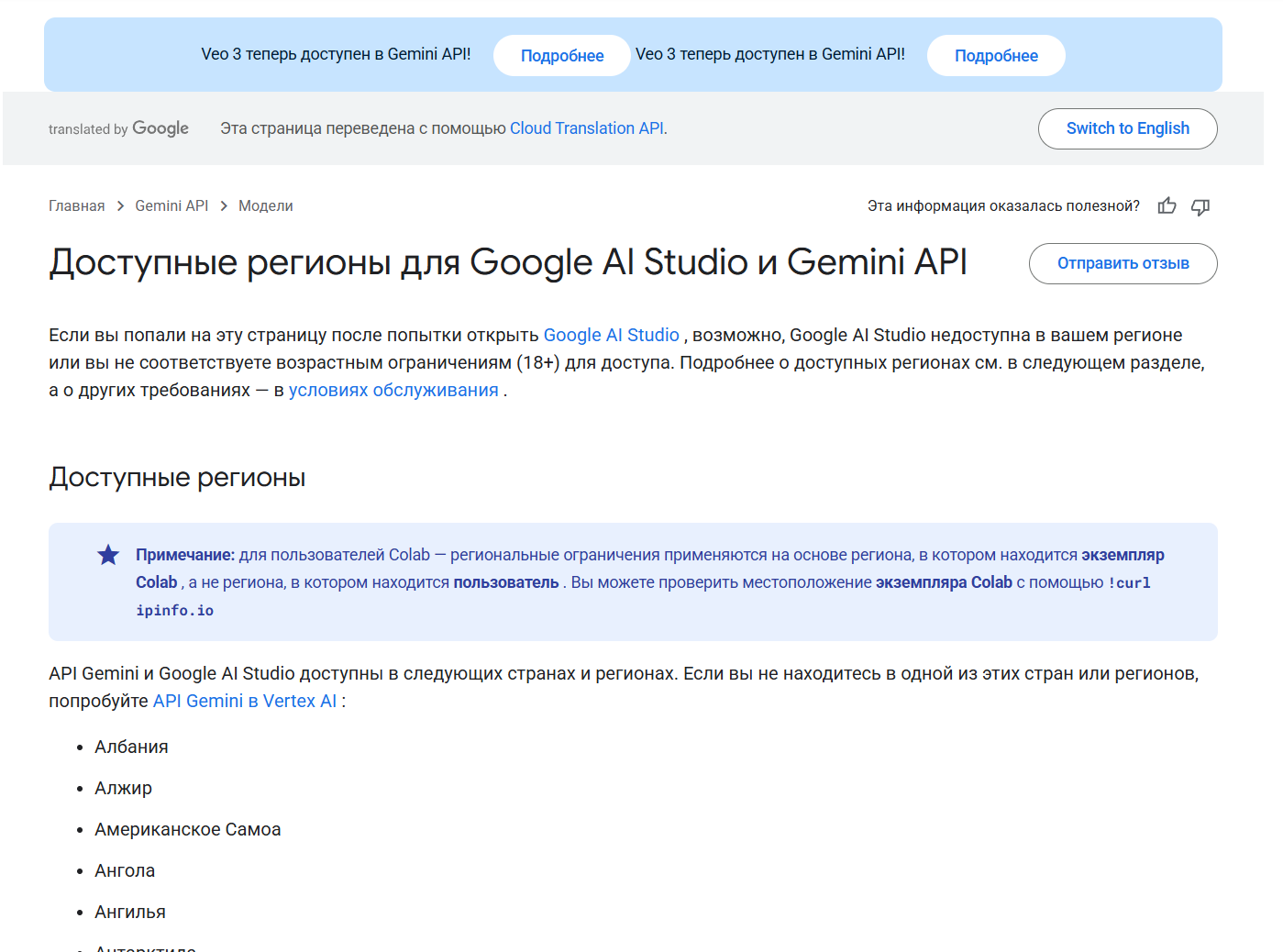Switch page language with Switch to English
The image size is (1283, 952).
[1127, 128]
